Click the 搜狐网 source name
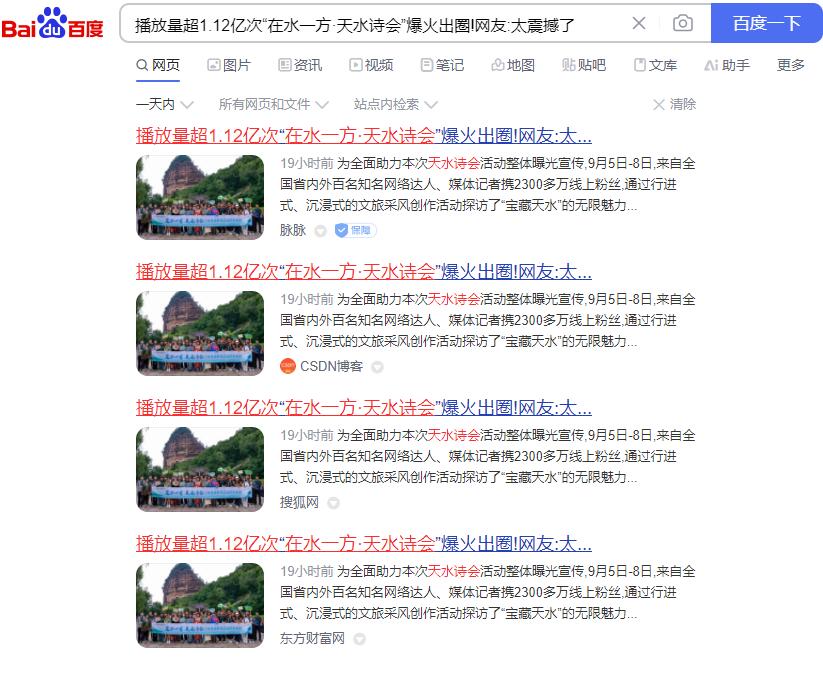This screenshot has height=686, width=823. (299, 502)
